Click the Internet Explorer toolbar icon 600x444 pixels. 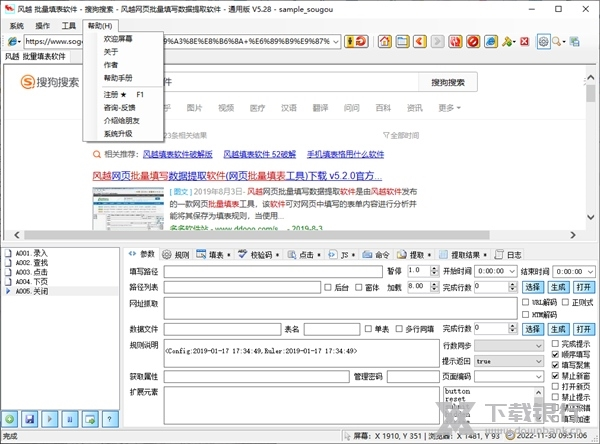pos(491,41)
